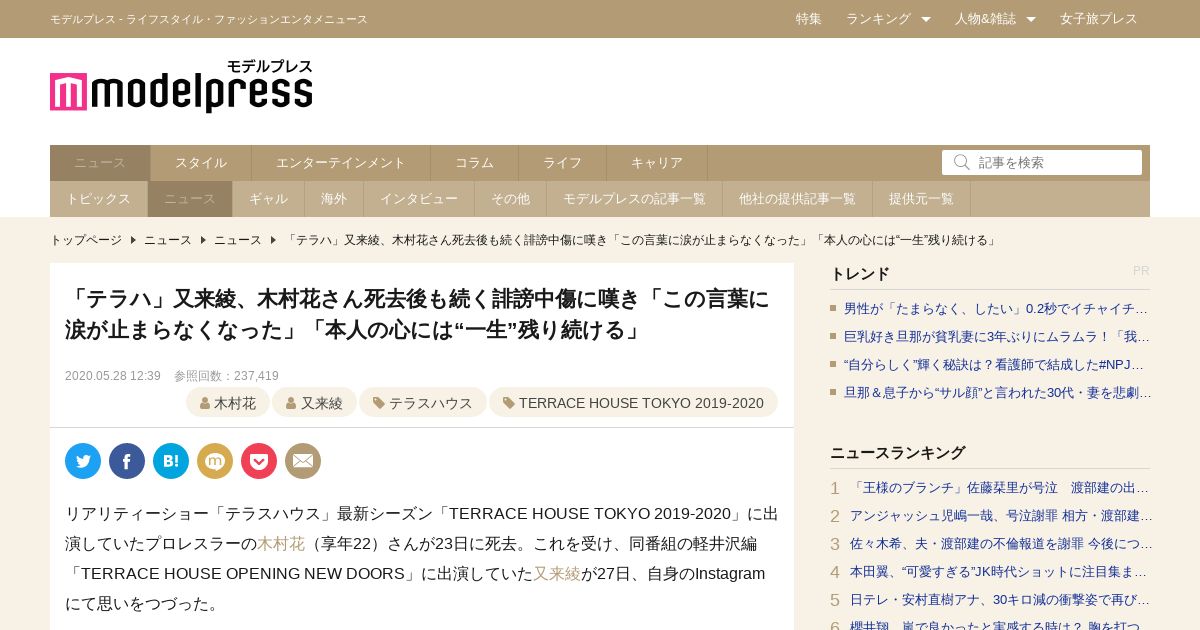
Task: Open trend item 巨乳好き旦那が貧乳妻に
Action: click(x=997, y=337)
